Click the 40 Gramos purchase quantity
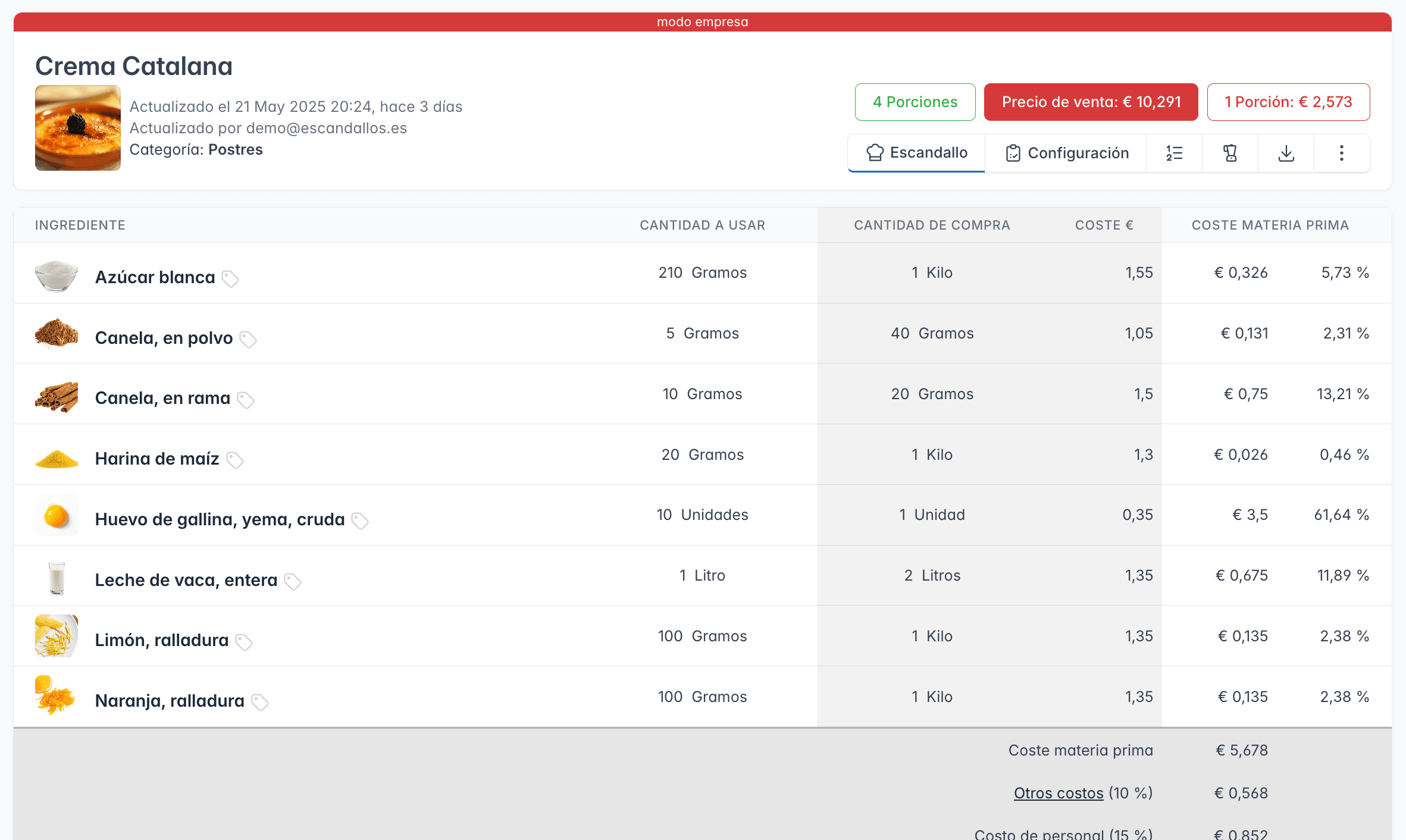Viewport: 1406px width, 840px height. pos(932,333)
